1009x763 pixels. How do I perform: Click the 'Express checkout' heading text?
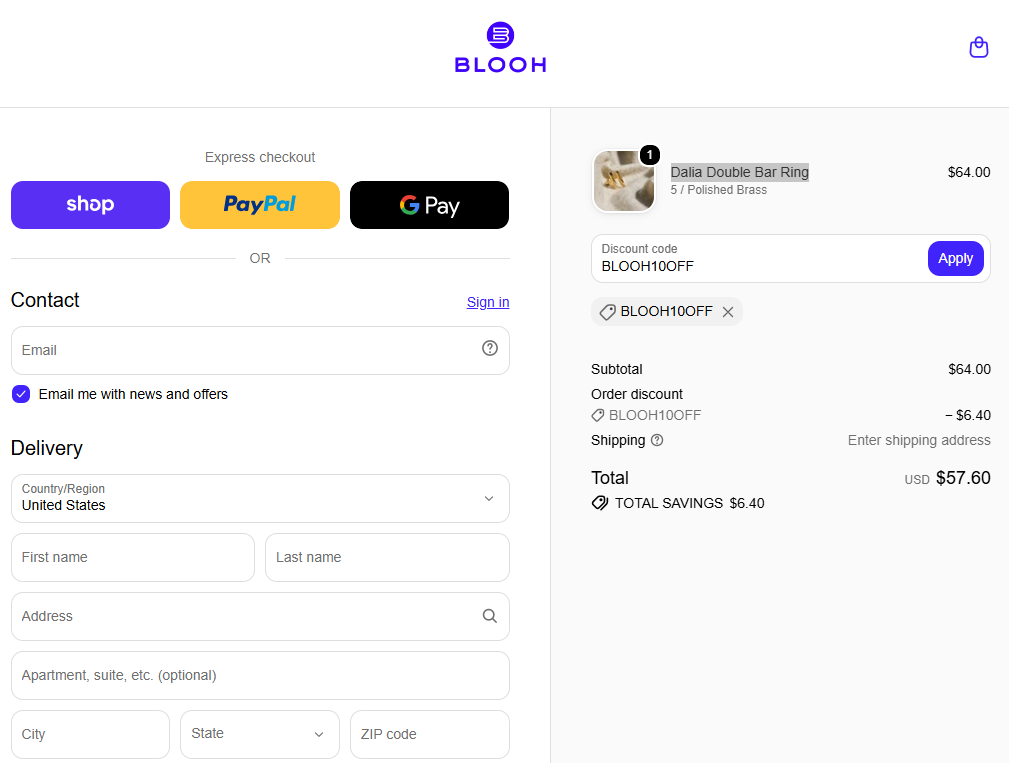[260, 157]
